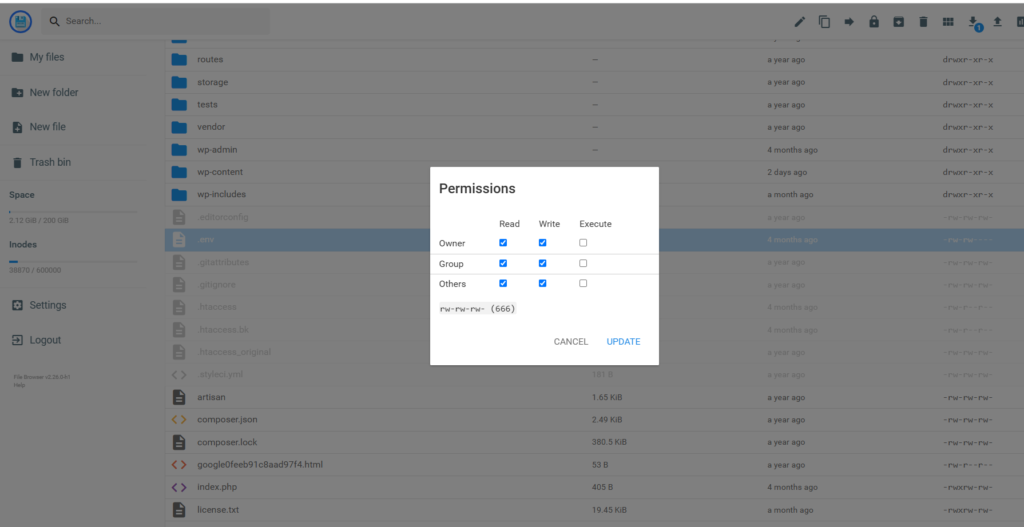Screen dimensions: 1024x527
Task: Click the .htaccess.bk file name
Action: pyautogui.click(x=223, y=330)
